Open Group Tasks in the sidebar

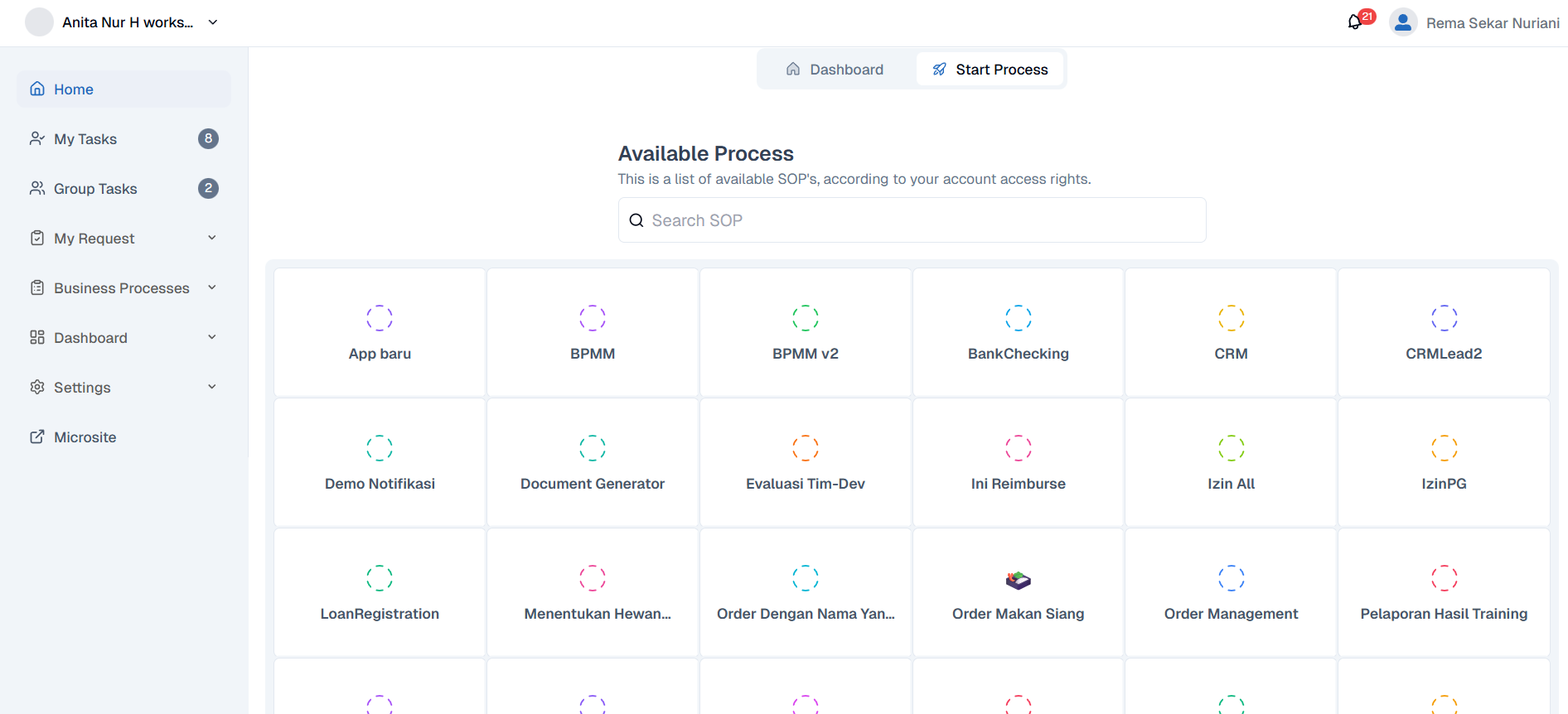pos(123,188)
